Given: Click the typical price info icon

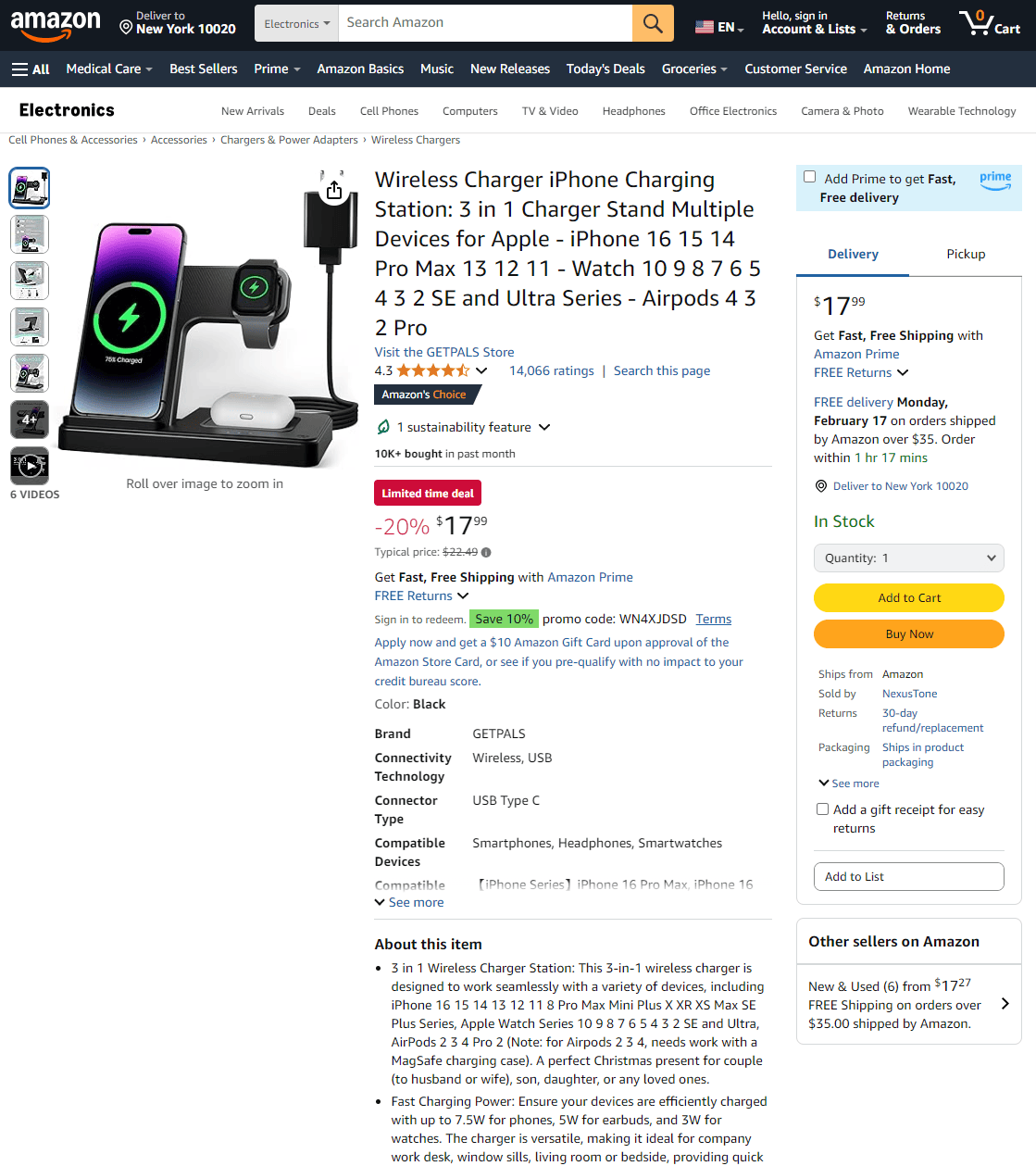Looking at the screenshot, I should (x=486, y=553).
